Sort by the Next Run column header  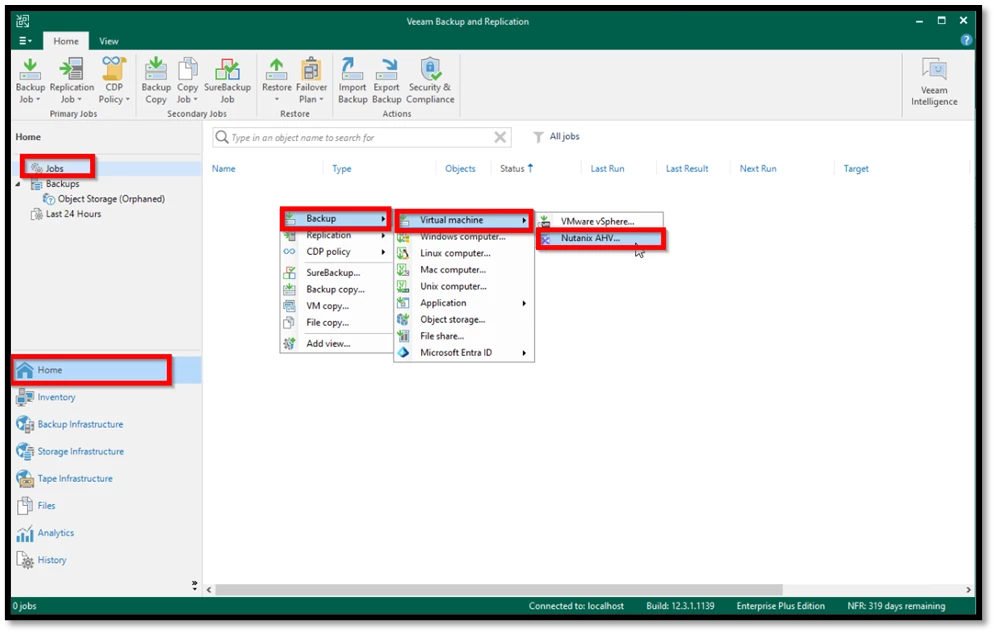click(758, 169)
